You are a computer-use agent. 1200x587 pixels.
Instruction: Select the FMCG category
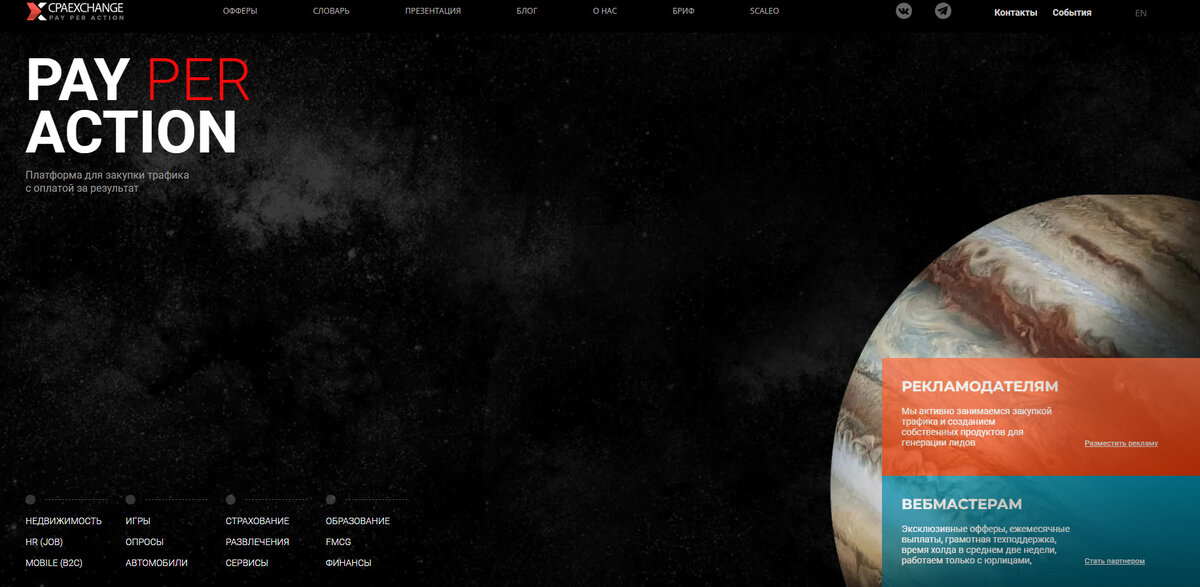[338, 542]
